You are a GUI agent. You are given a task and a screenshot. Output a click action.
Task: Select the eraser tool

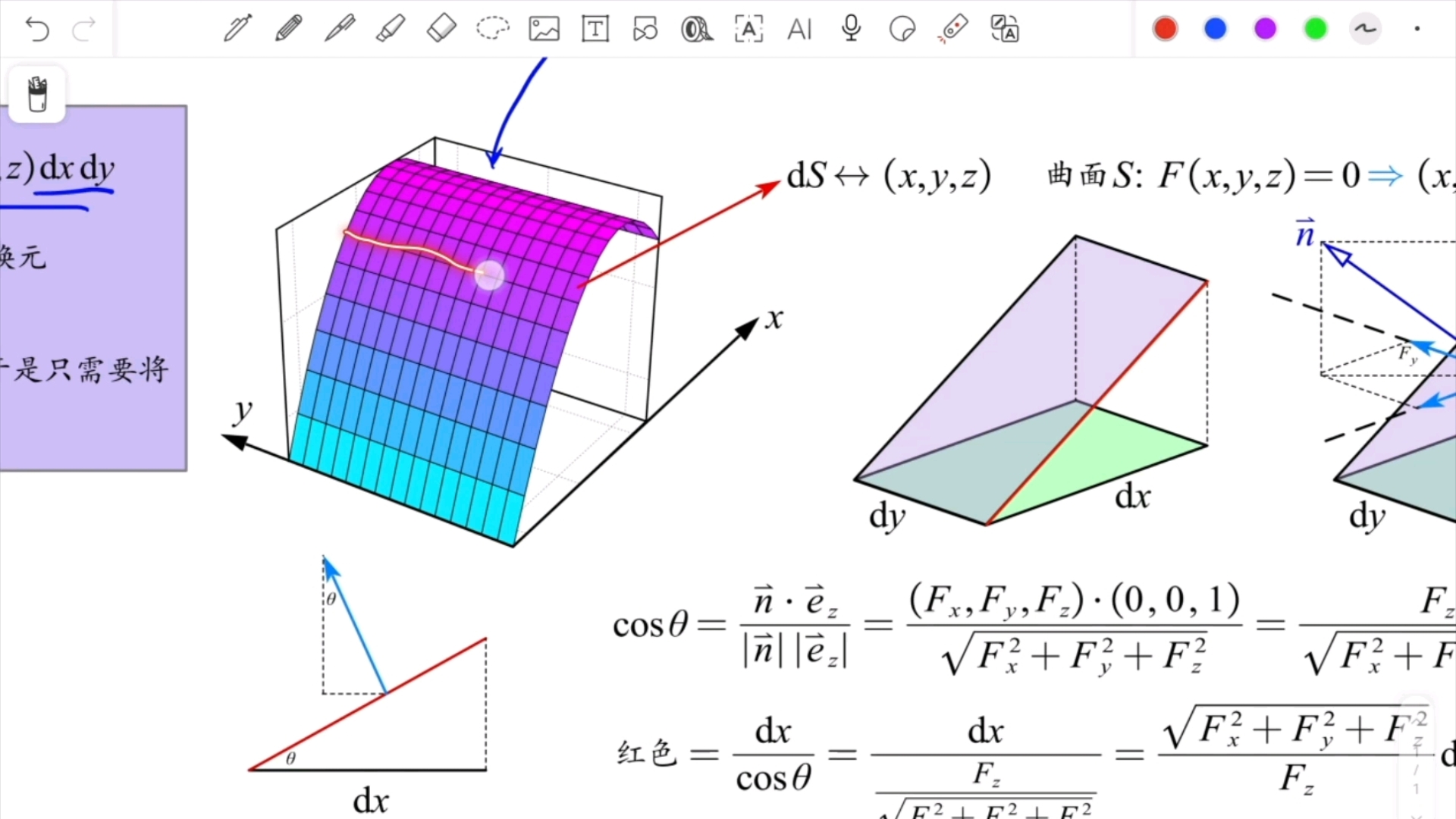pyautogui.click(x=440, y=28)
